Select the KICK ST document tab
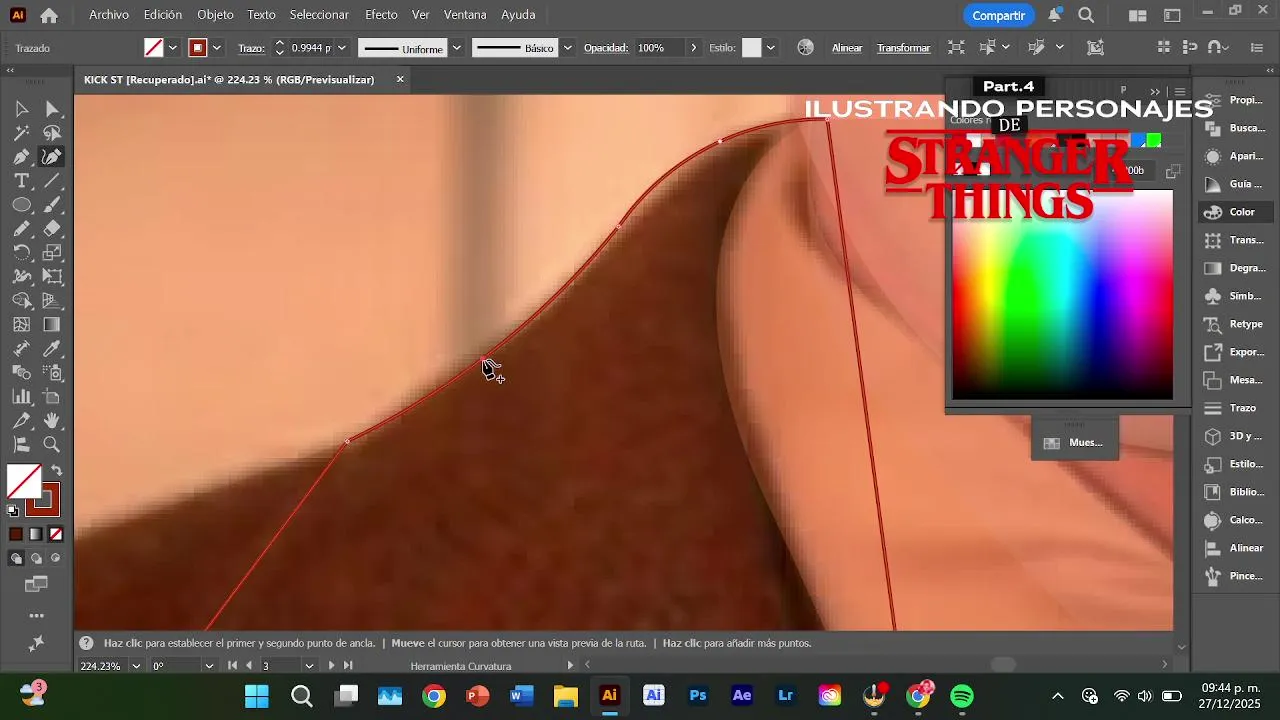The width and height of the screenshot is (1280, 720). pos(229,79)
